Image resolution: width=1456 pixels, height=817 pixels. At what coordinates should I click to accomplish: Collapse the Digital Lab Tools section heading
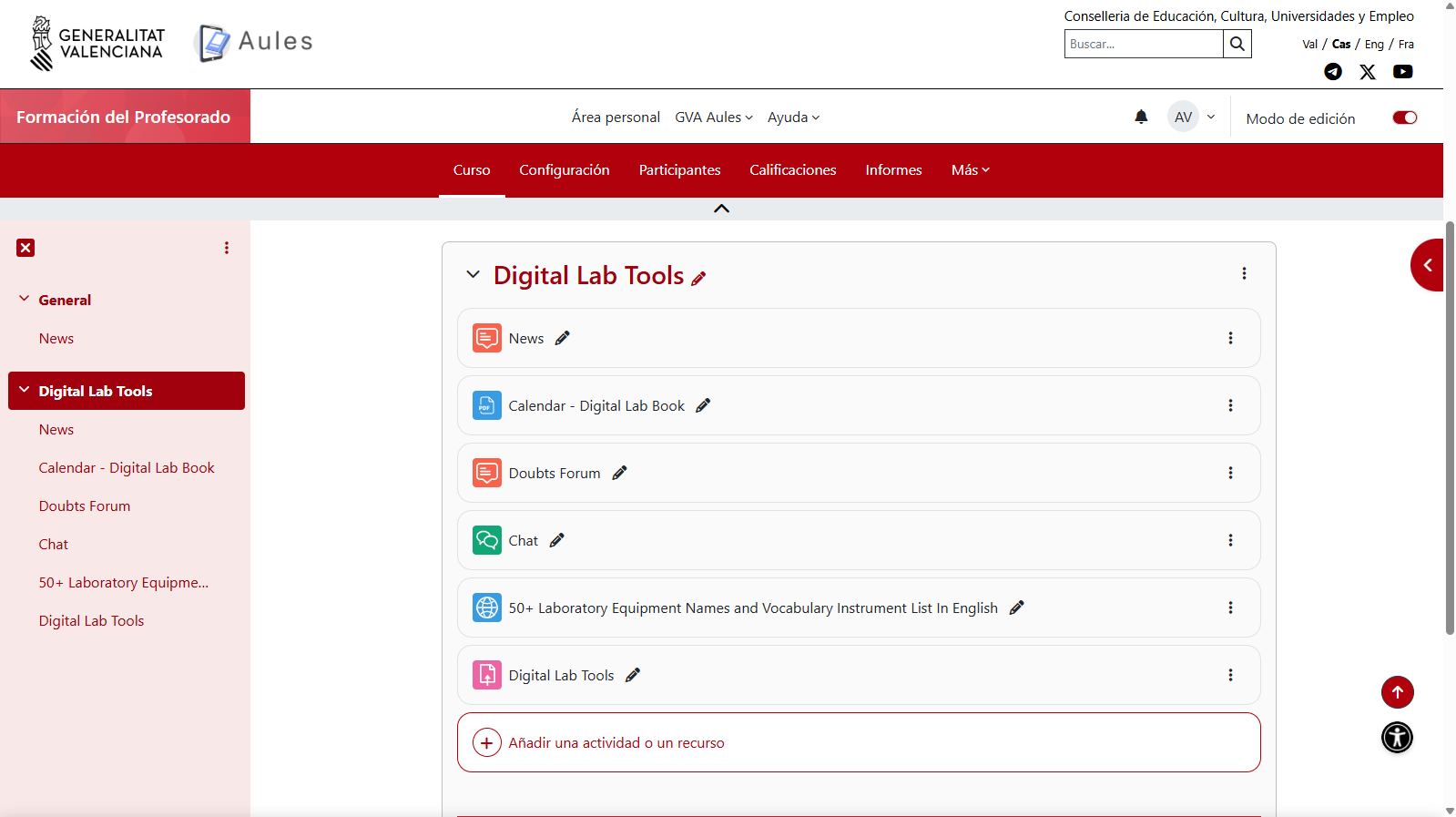tap(473, 274)
